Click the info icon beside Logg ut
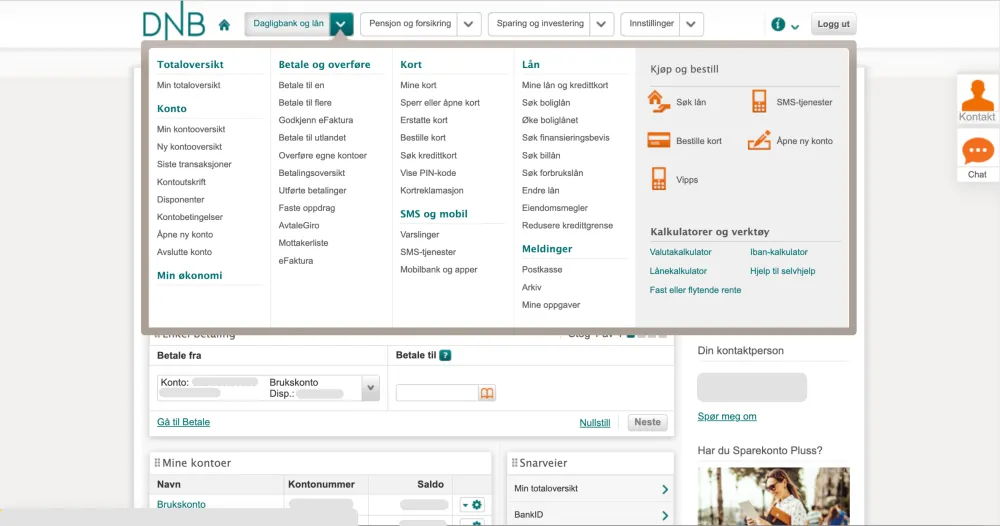Image resolution: width=1000 pixels, height=526 pixels. coord(778,24)
